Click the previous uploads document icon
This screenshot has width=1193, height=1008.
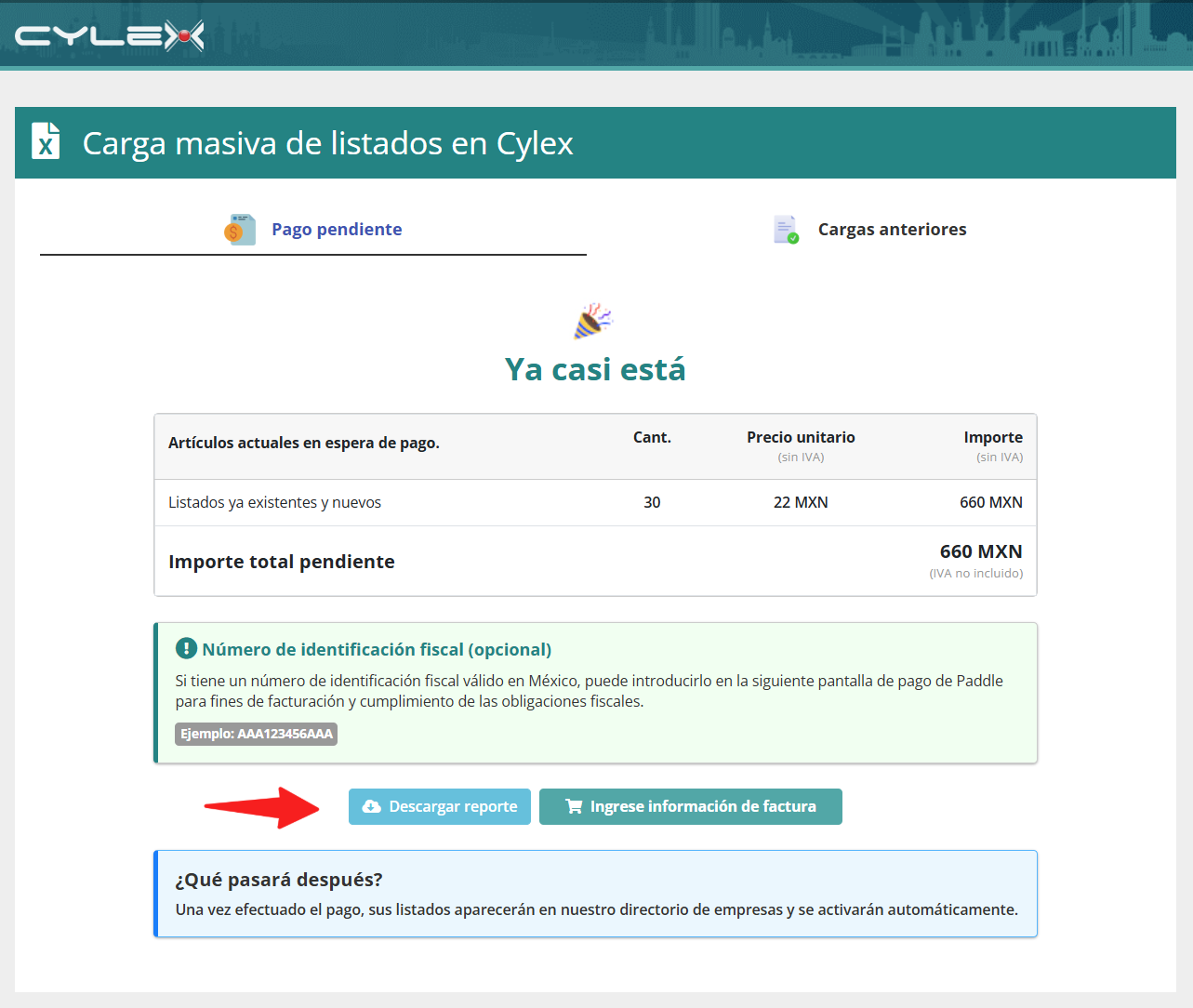pos(786,230)
